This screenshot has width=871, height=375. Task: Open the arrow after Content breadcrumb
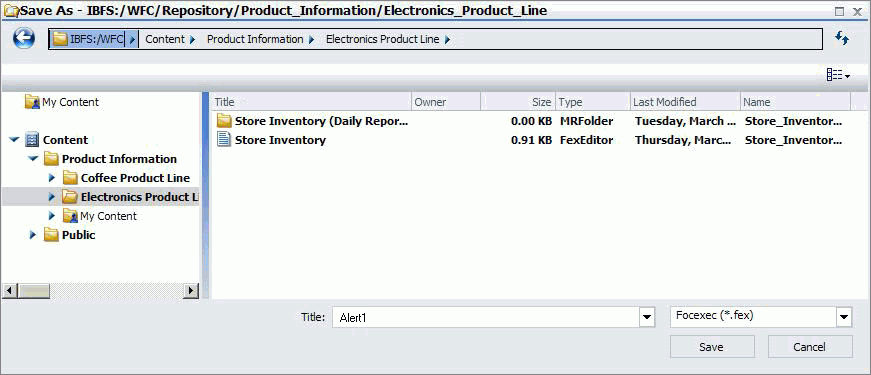click(192, 39)
